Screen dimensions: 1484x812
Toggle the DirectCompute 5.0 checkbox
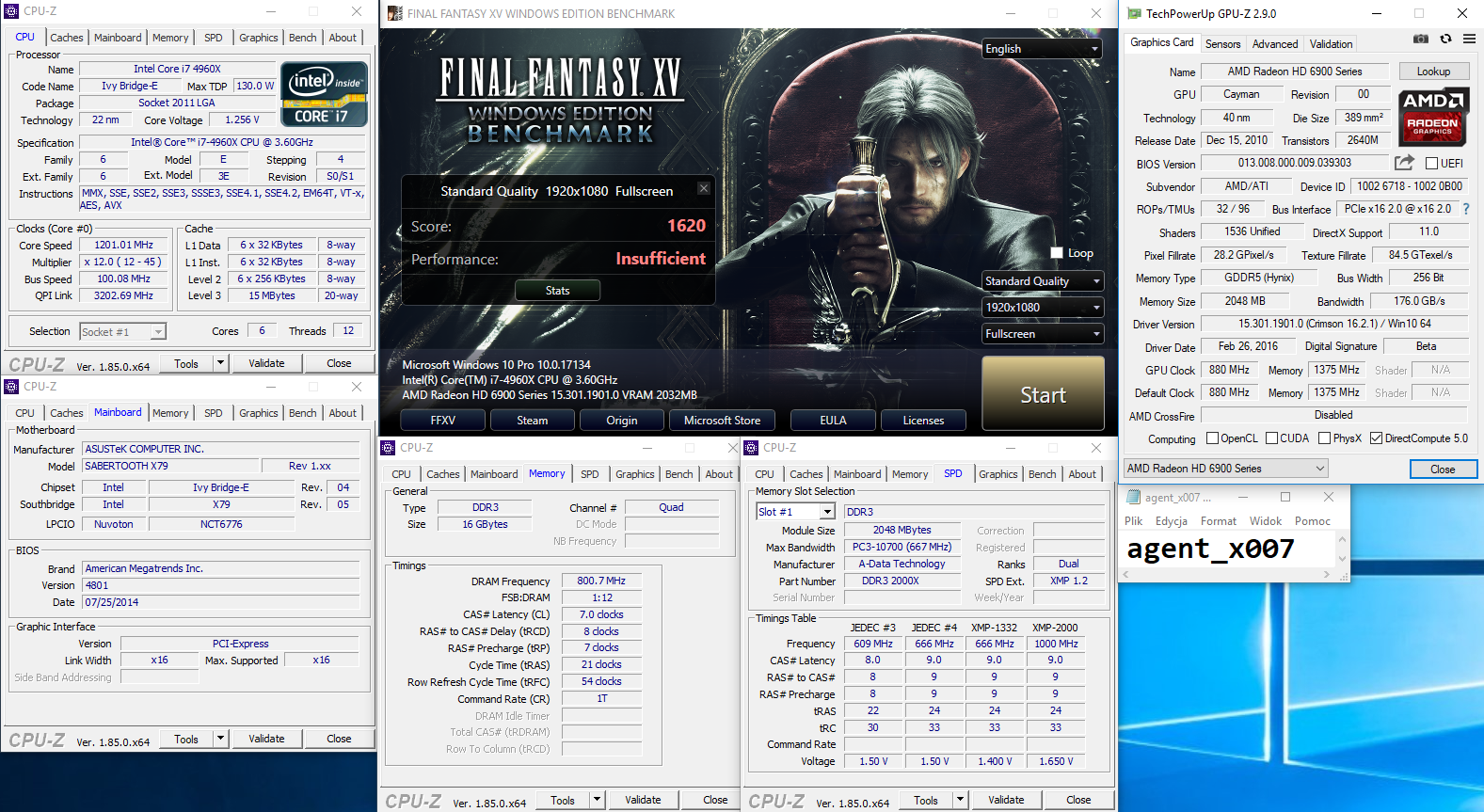point(1376,438)
